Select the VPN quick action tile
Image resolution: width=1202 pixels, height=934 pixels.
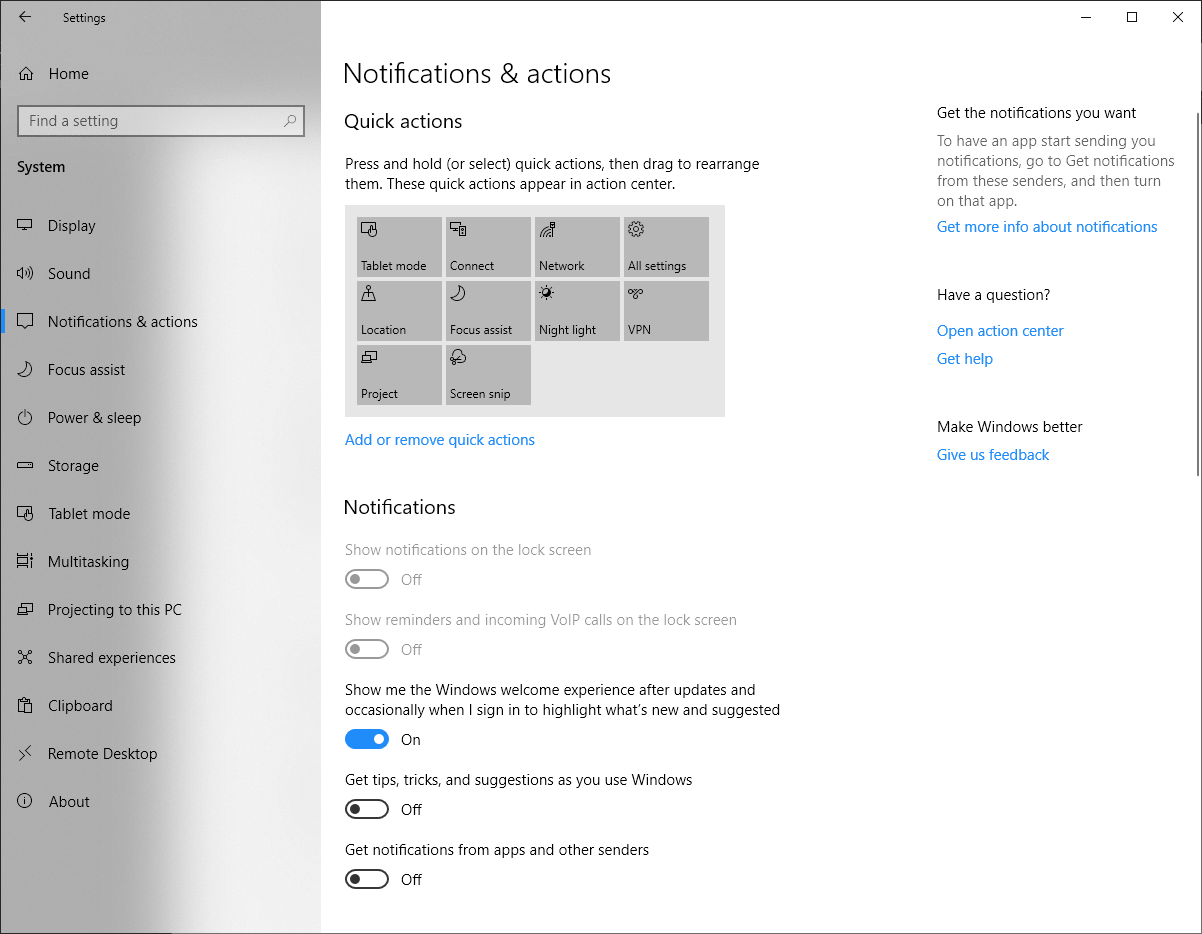[666, 311]
